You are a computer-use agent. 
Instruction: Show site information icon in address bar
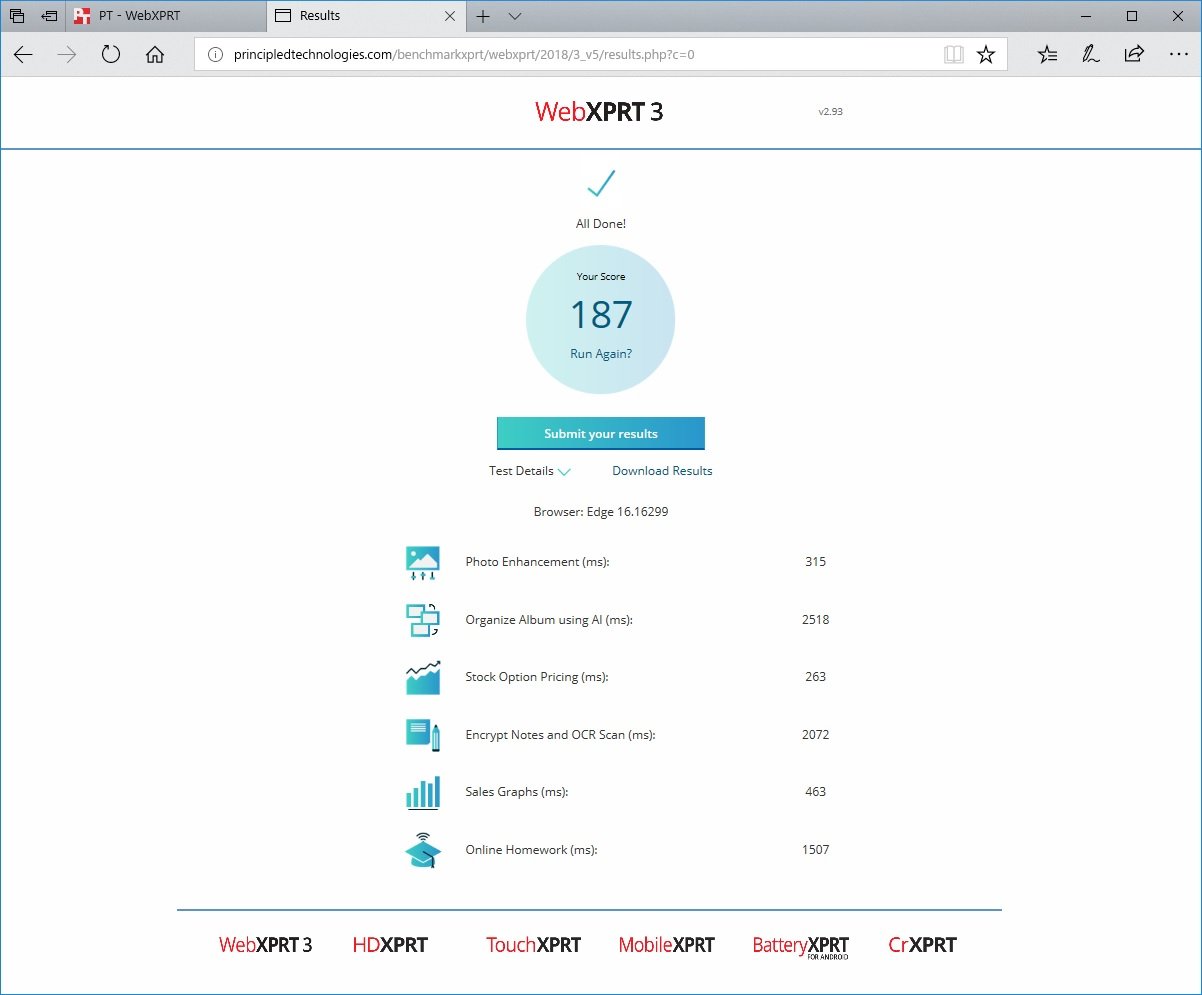215,55
